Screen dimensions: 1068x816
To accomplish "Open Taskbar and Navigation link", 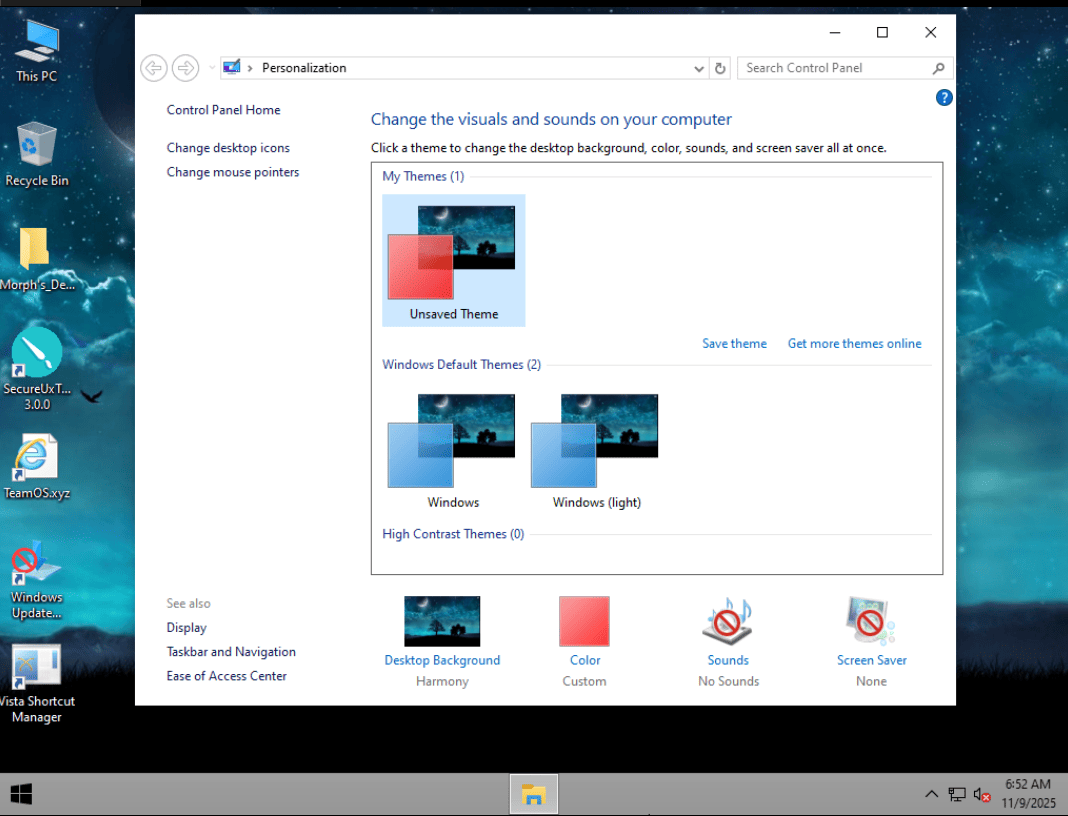I will click(231, 652).
